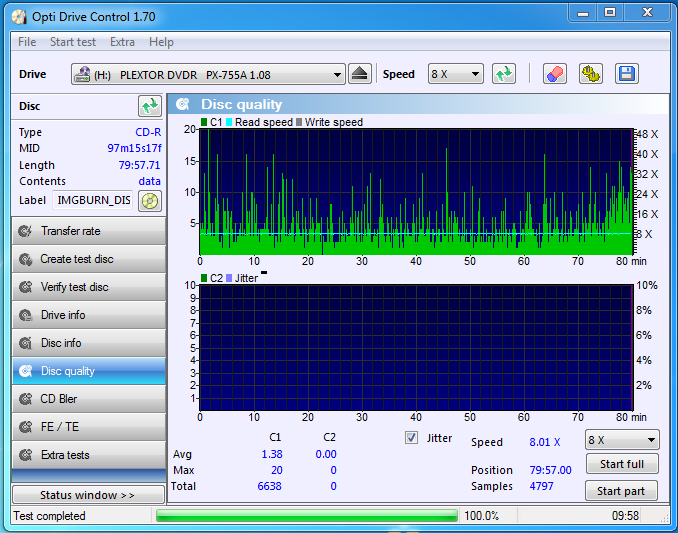Click the Length value 79:57.71
Image resolution: width=678 pixels, height=533 pixels.
[139, 165]
